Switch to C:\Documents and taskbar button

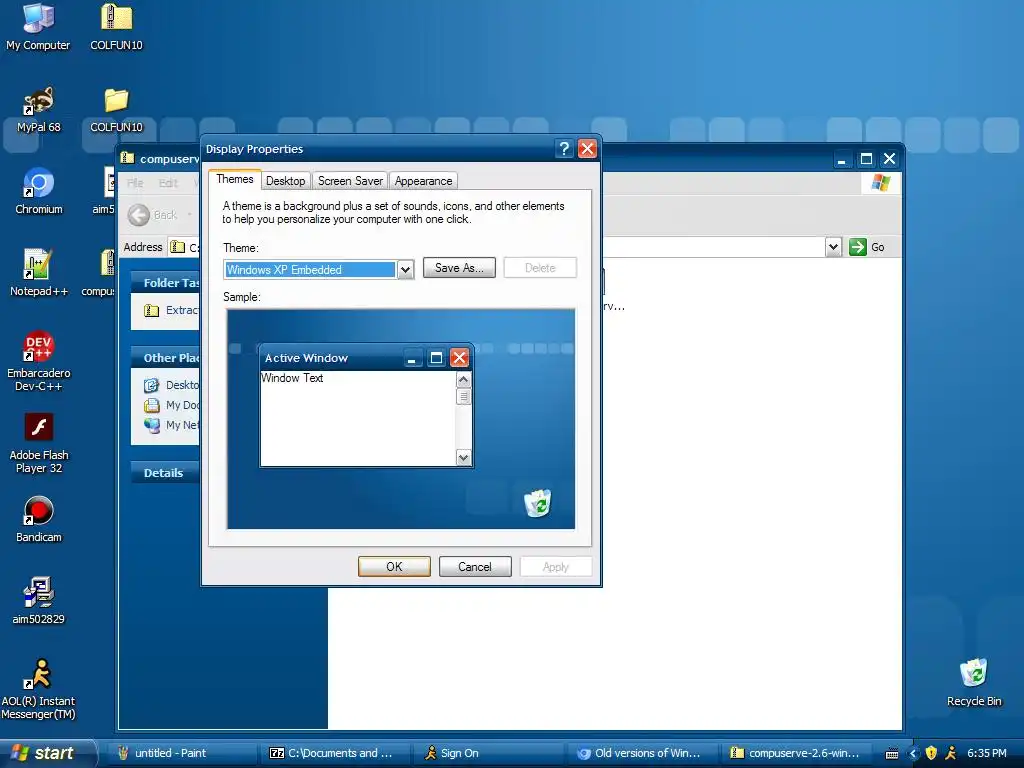[x=336, y=753]
